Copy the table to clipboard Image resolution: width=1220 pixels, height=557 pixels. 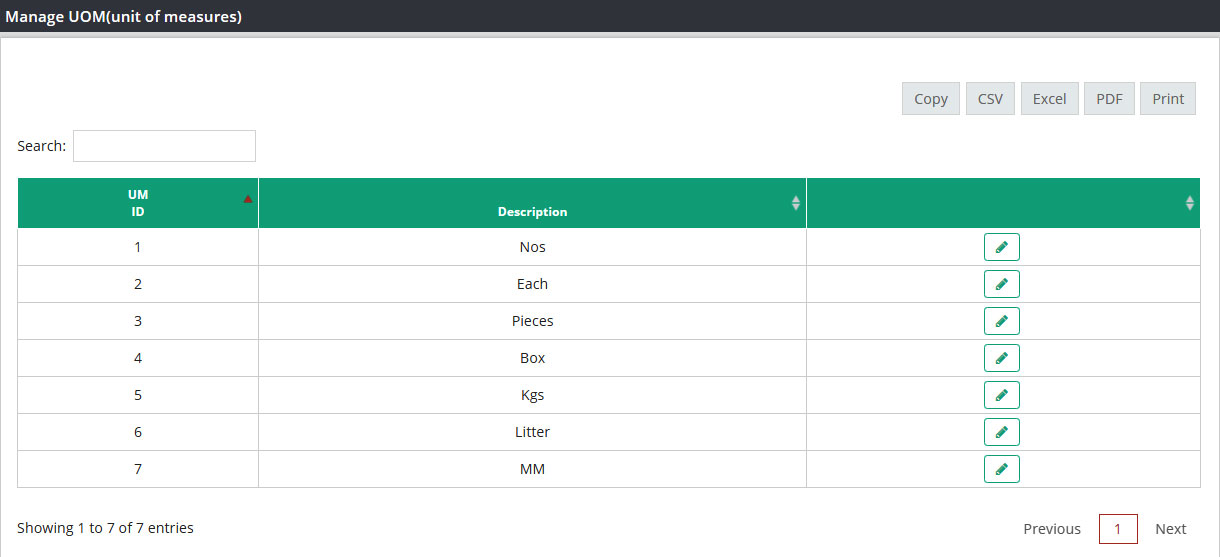pos(931,99)
